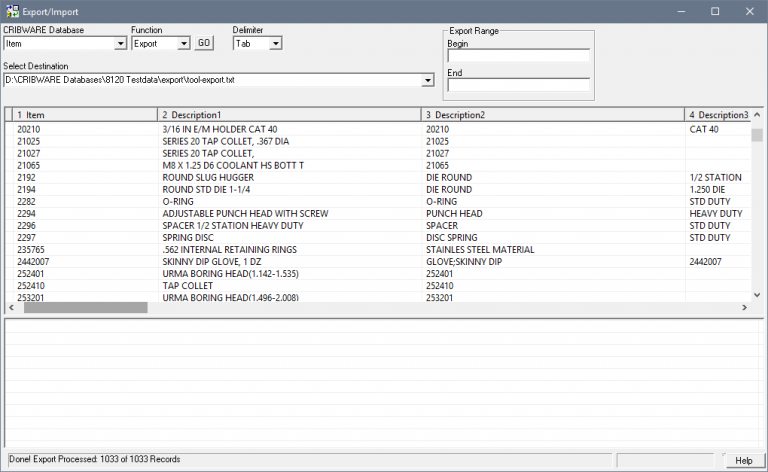The image size is (768, 472).
Task: Click the Description3 column header
Action: pos(715,115)
